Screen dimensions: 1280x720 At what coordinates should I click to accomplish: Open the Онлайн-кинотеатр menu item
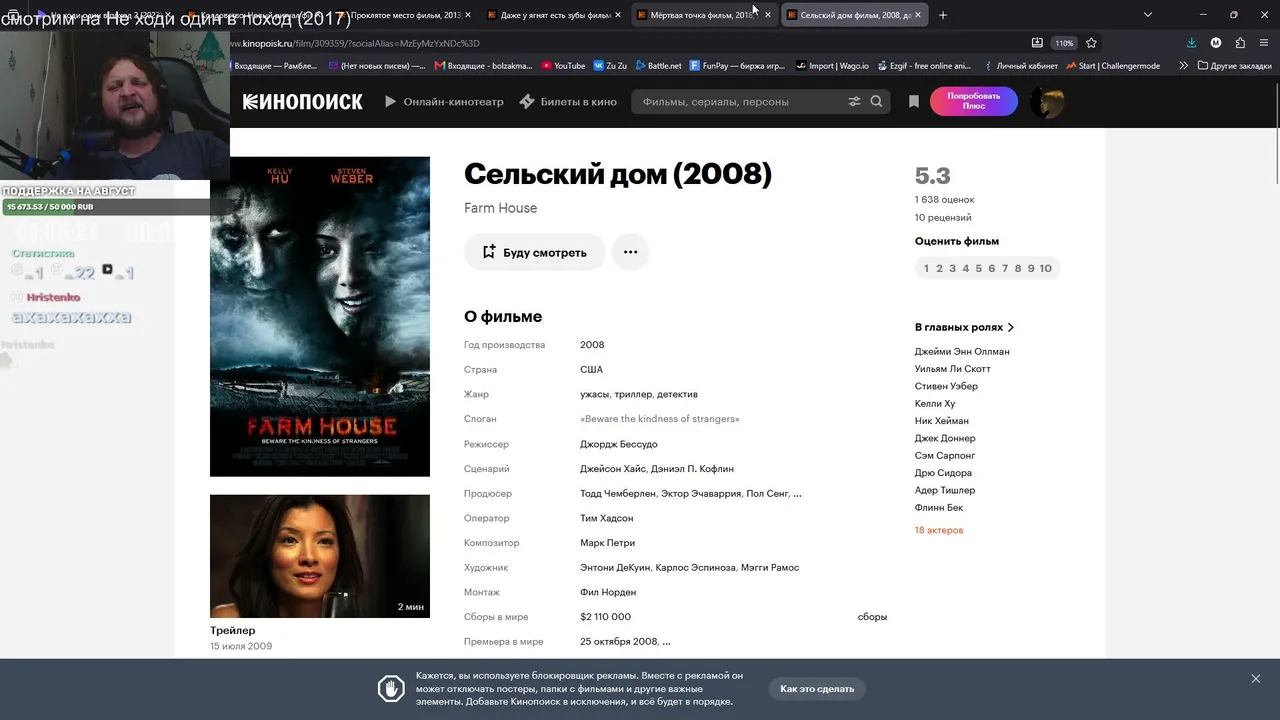coord(444,102)
